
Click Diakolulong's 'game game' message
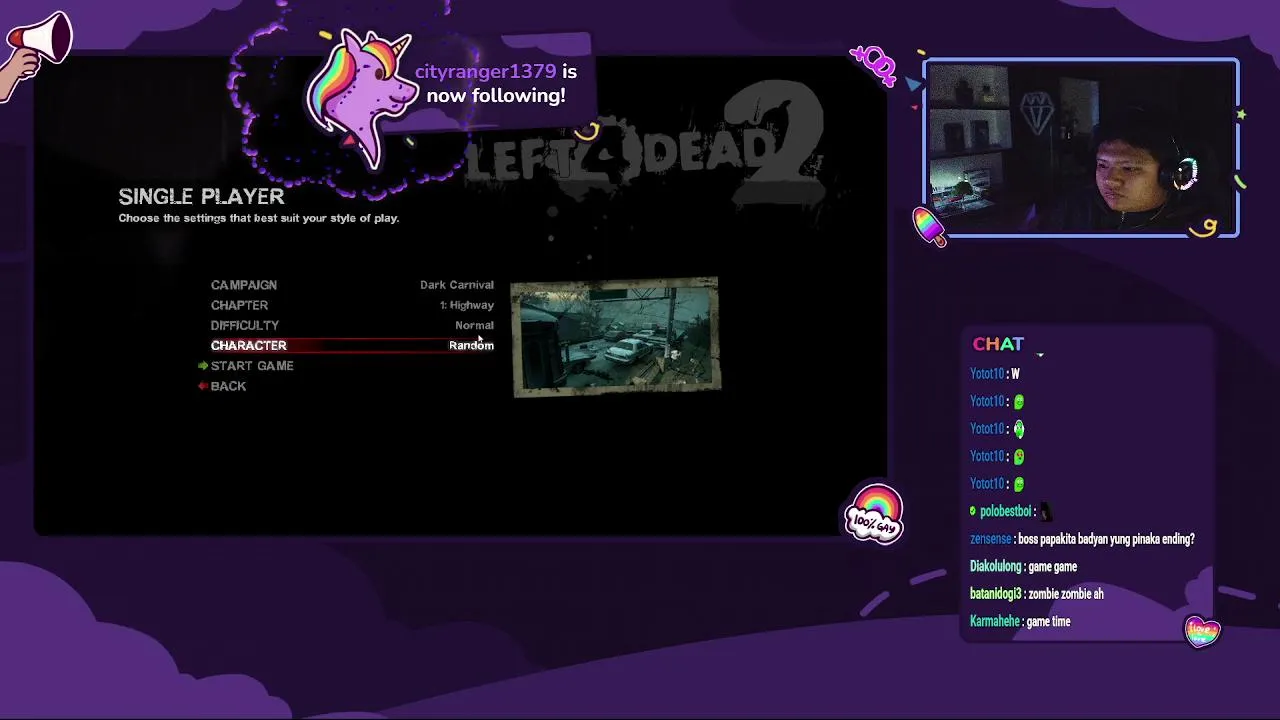point(1023,567)
